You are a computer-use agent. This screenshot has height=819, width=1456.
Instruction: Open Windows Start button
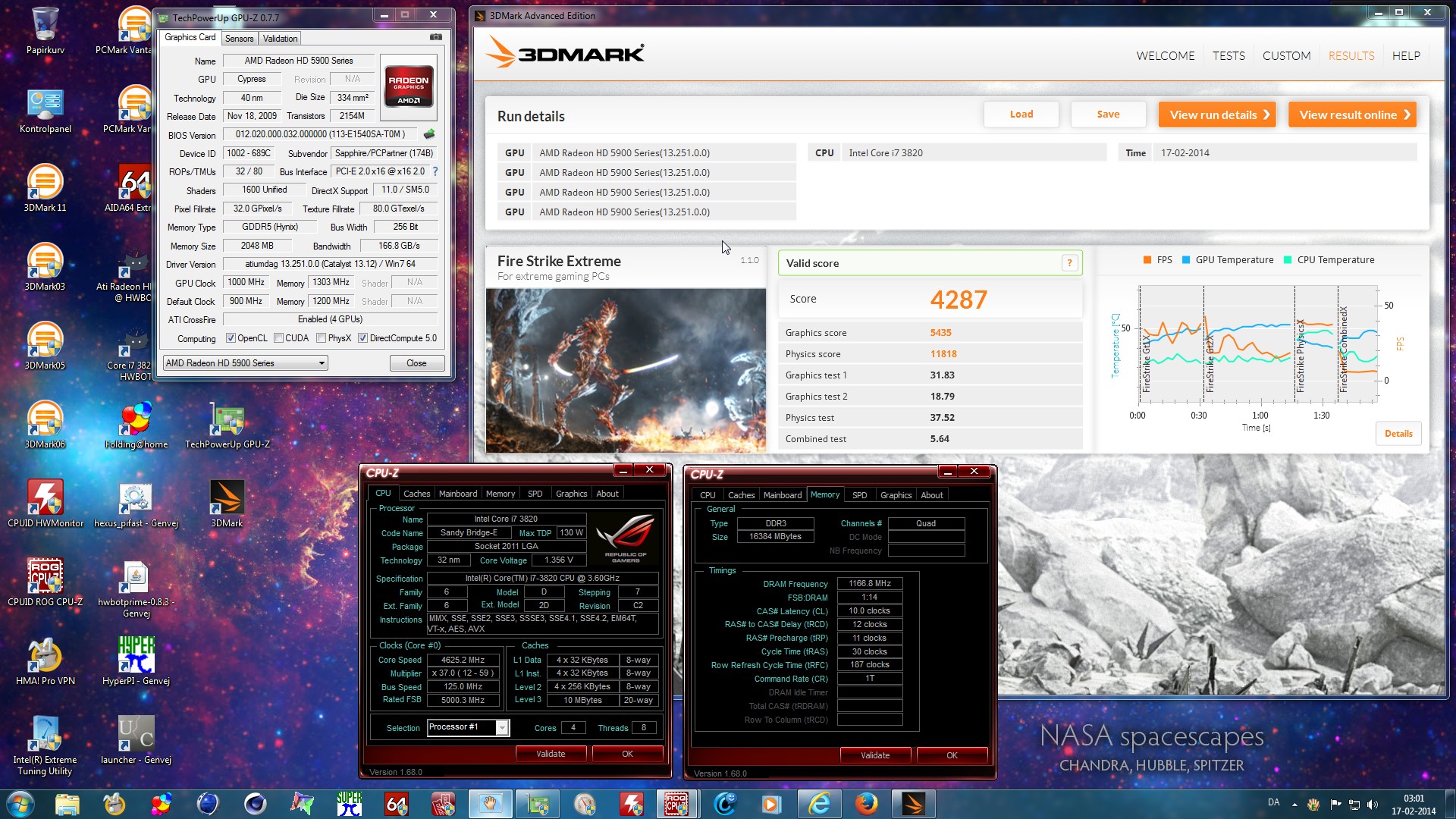click(20, 804)
